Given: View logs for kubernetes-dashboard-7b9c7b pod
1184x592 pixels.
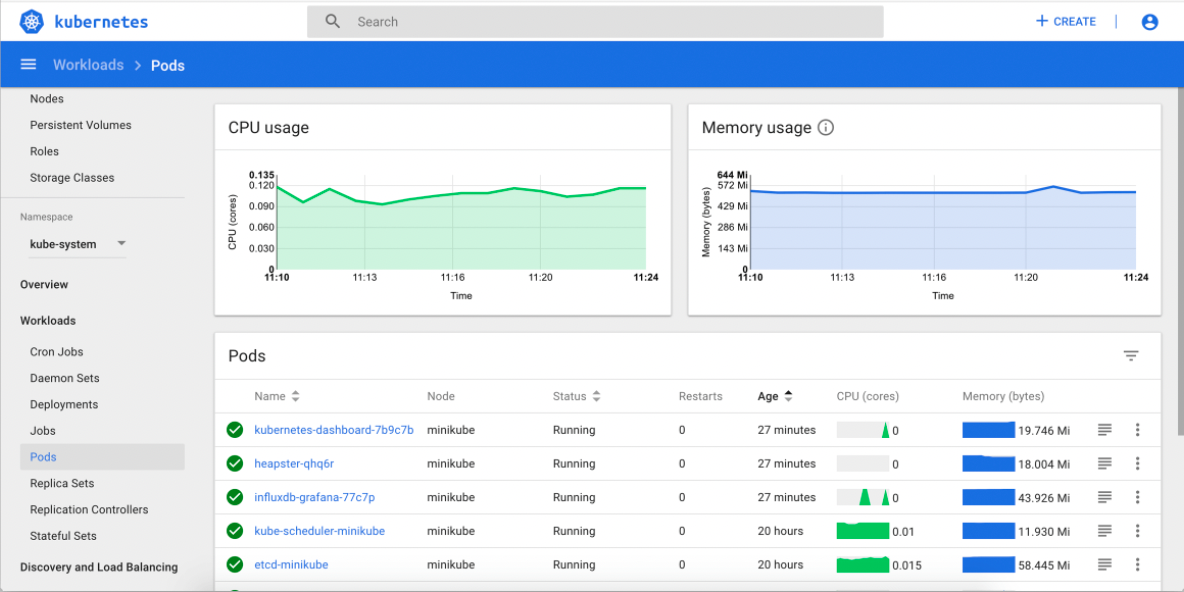Looking at the screenshot, I should click(x=1106, y=430).
